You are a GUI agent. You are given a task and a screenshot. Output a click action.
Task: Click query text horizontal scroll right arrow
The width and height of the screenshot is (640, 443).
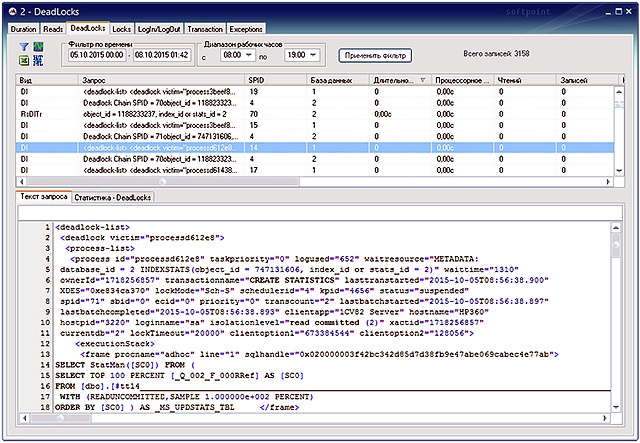click(x=605, y=418)
